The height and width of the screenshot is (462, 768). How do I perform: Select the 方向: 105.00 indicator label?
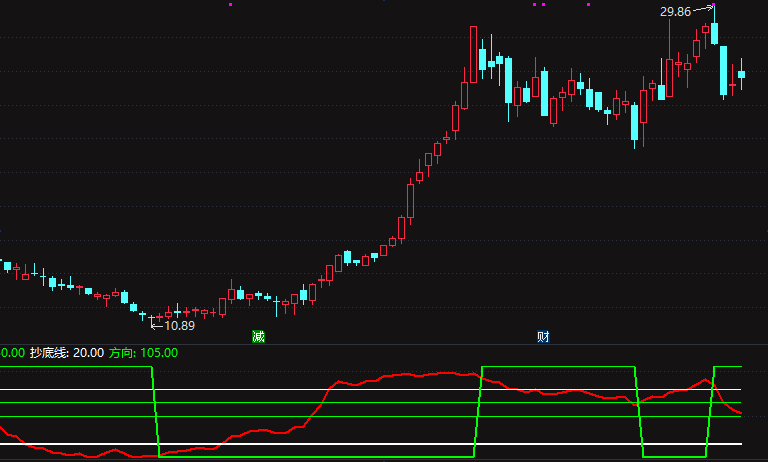143,353
